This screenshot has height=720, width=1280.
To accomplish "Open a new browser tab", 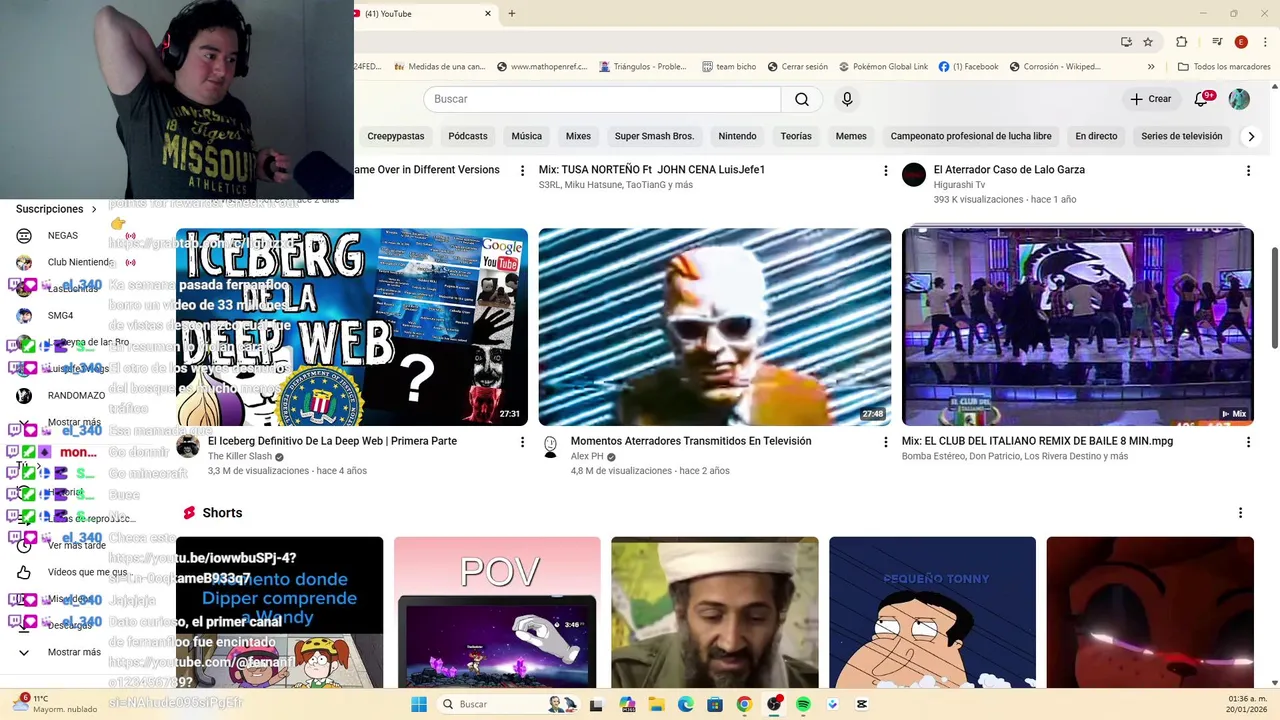I will click(512, 14).
